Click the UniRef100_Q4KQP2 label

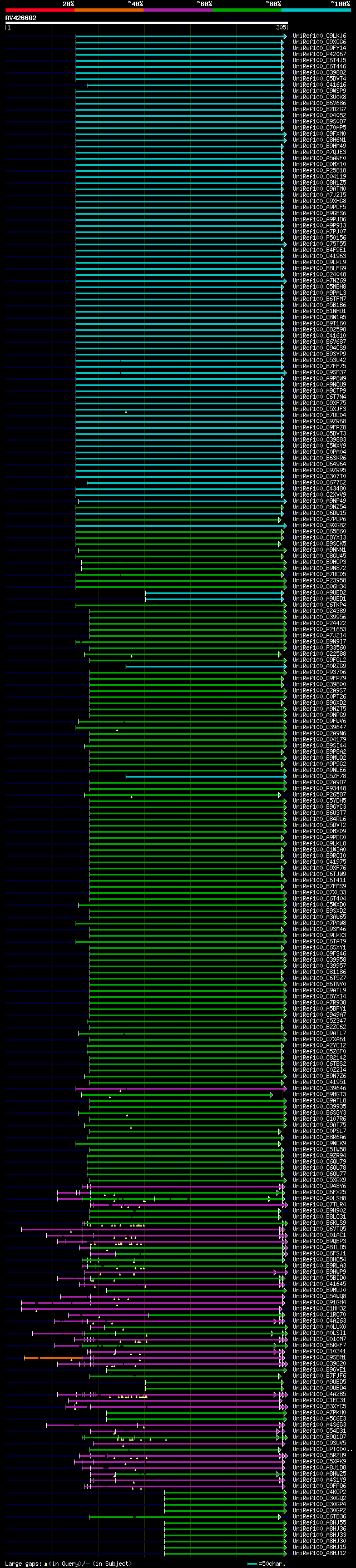point(319,1492)
